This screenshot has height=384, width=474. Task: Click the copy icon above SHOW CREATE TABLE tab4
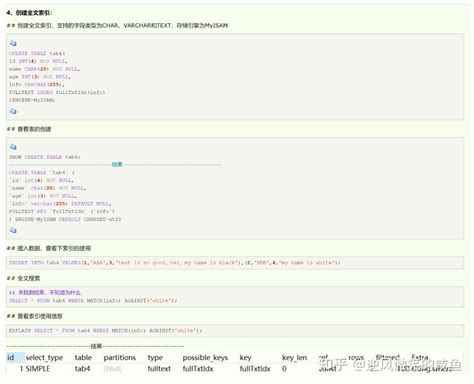(x=13, y=147)
